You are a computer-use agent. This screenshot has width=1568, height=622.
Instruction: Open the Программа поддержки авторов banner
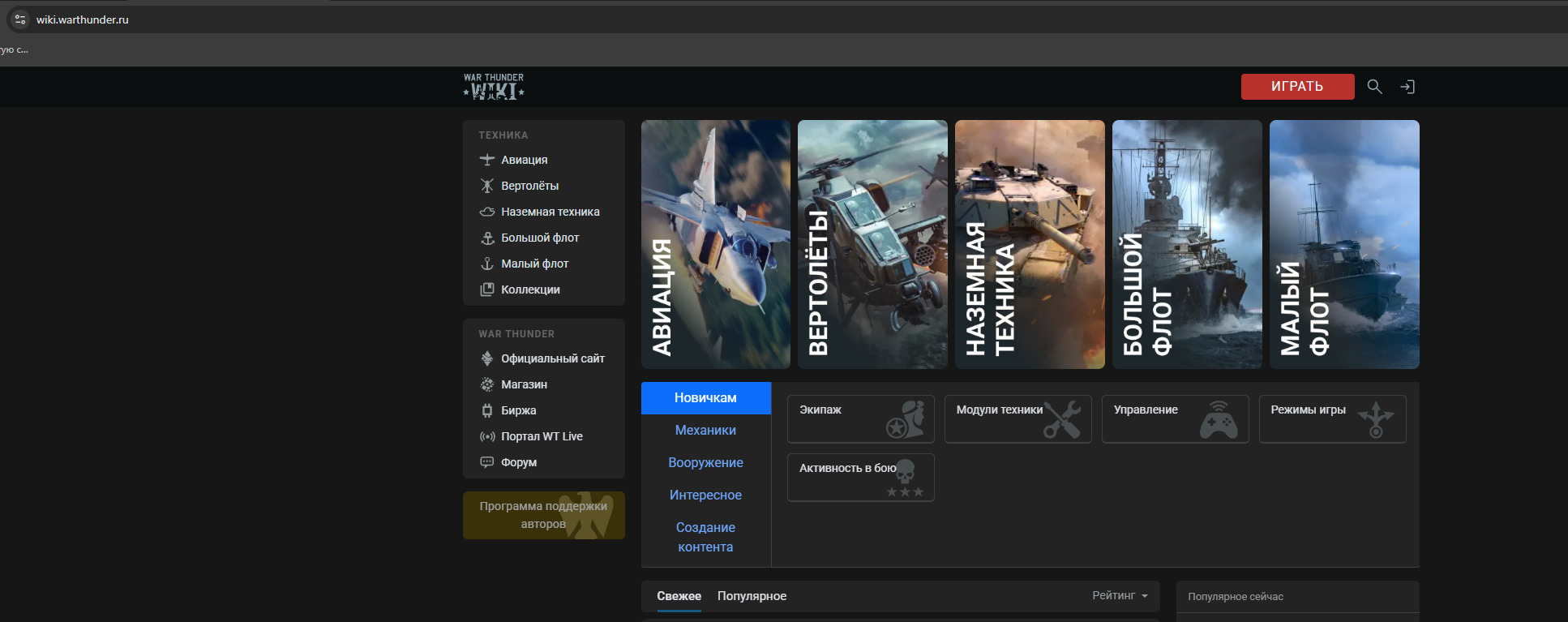(543, 515)
